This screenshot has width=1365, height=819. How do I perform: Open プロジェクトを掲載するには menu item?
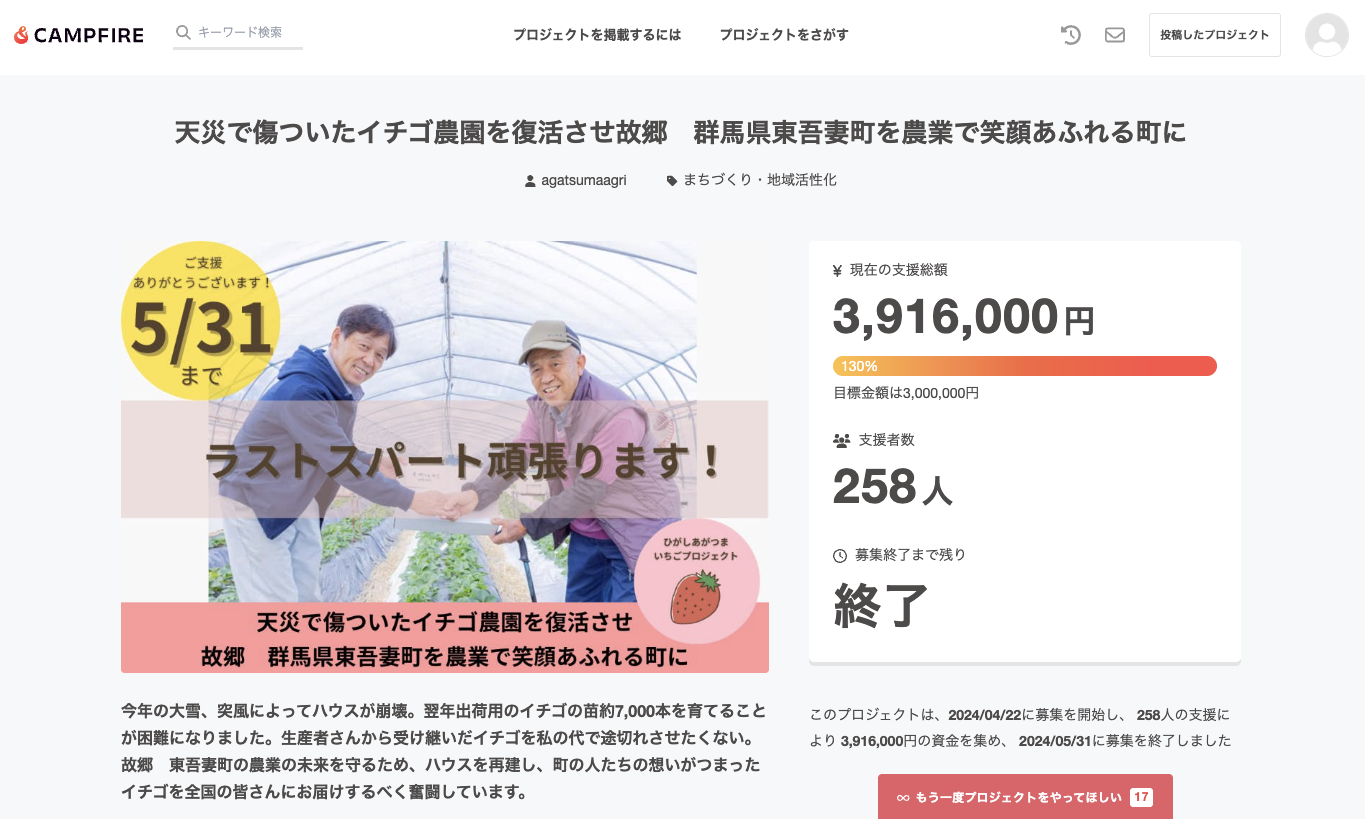pos(597,35)
